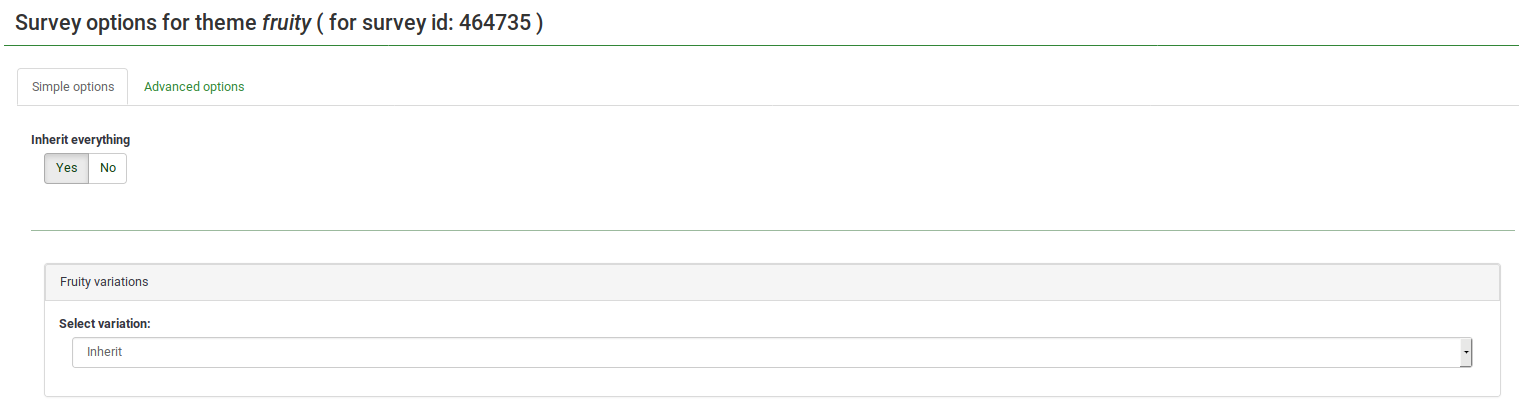1519x414 pixels.
Task: Click the italic word 'fruity' in the title
Action: 286,23
